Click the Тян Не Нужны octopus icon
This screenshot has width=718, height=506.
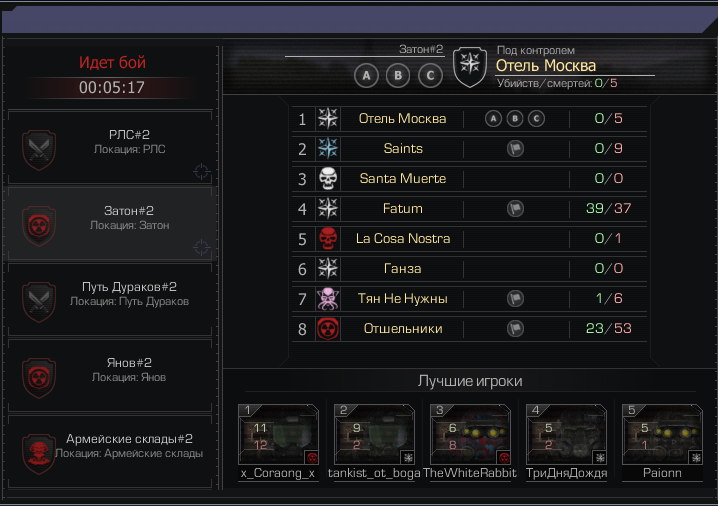328,299
